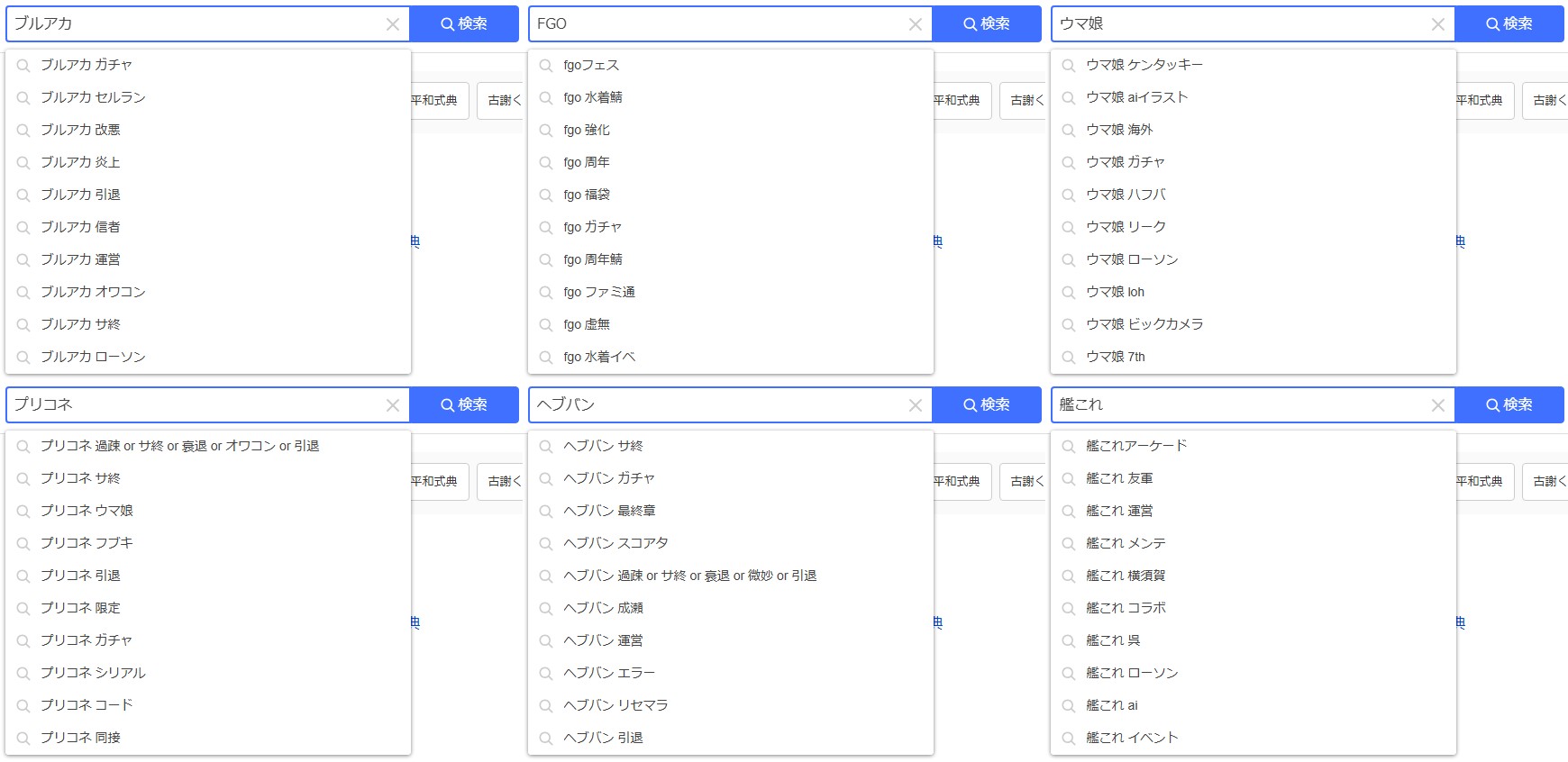The image size is (1568, 762).
Task: Choose the suggestion 艦これ メンテ
Action: (x=1253, y=543)
